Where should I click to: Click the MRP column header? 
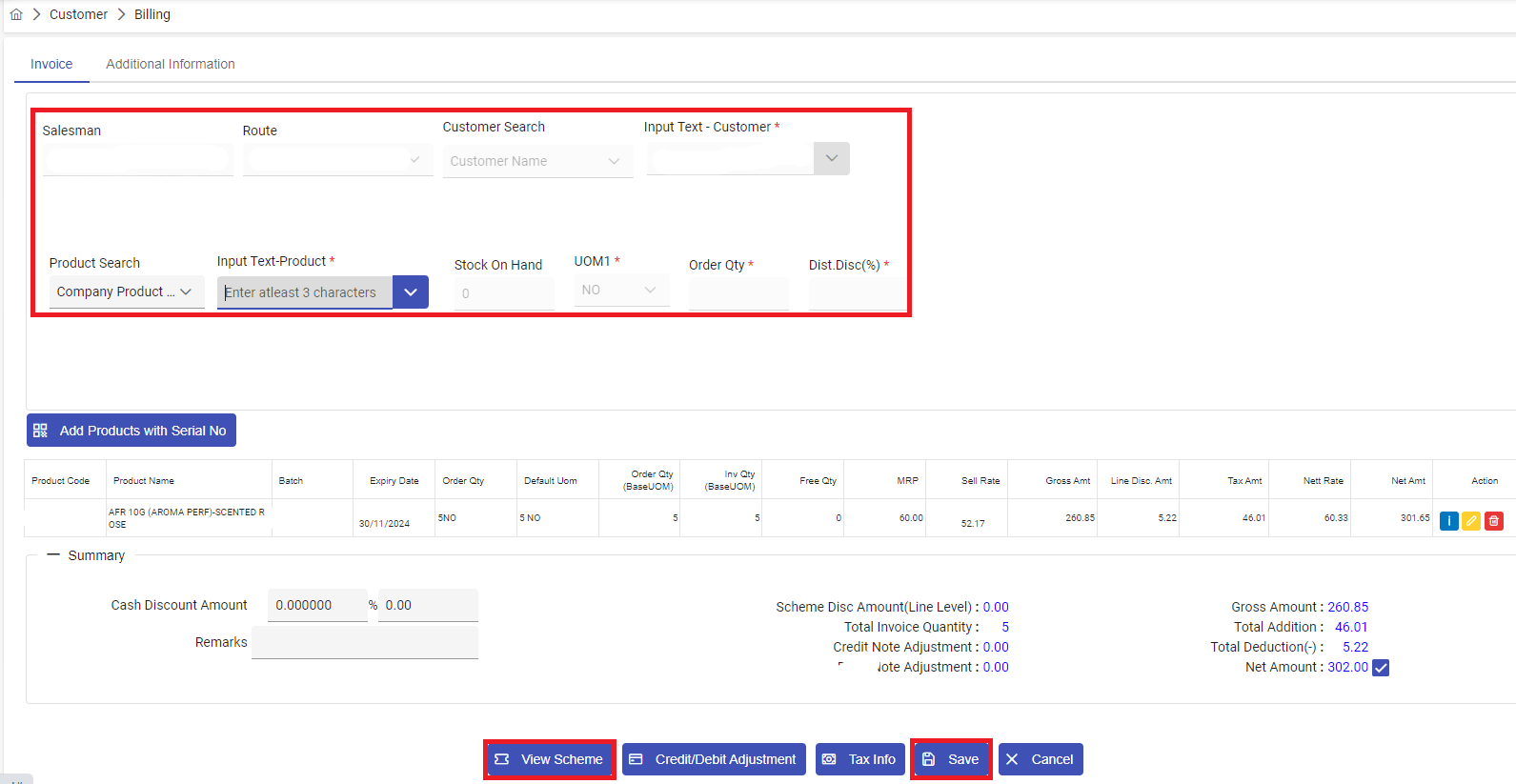click(x=907, y=481)
